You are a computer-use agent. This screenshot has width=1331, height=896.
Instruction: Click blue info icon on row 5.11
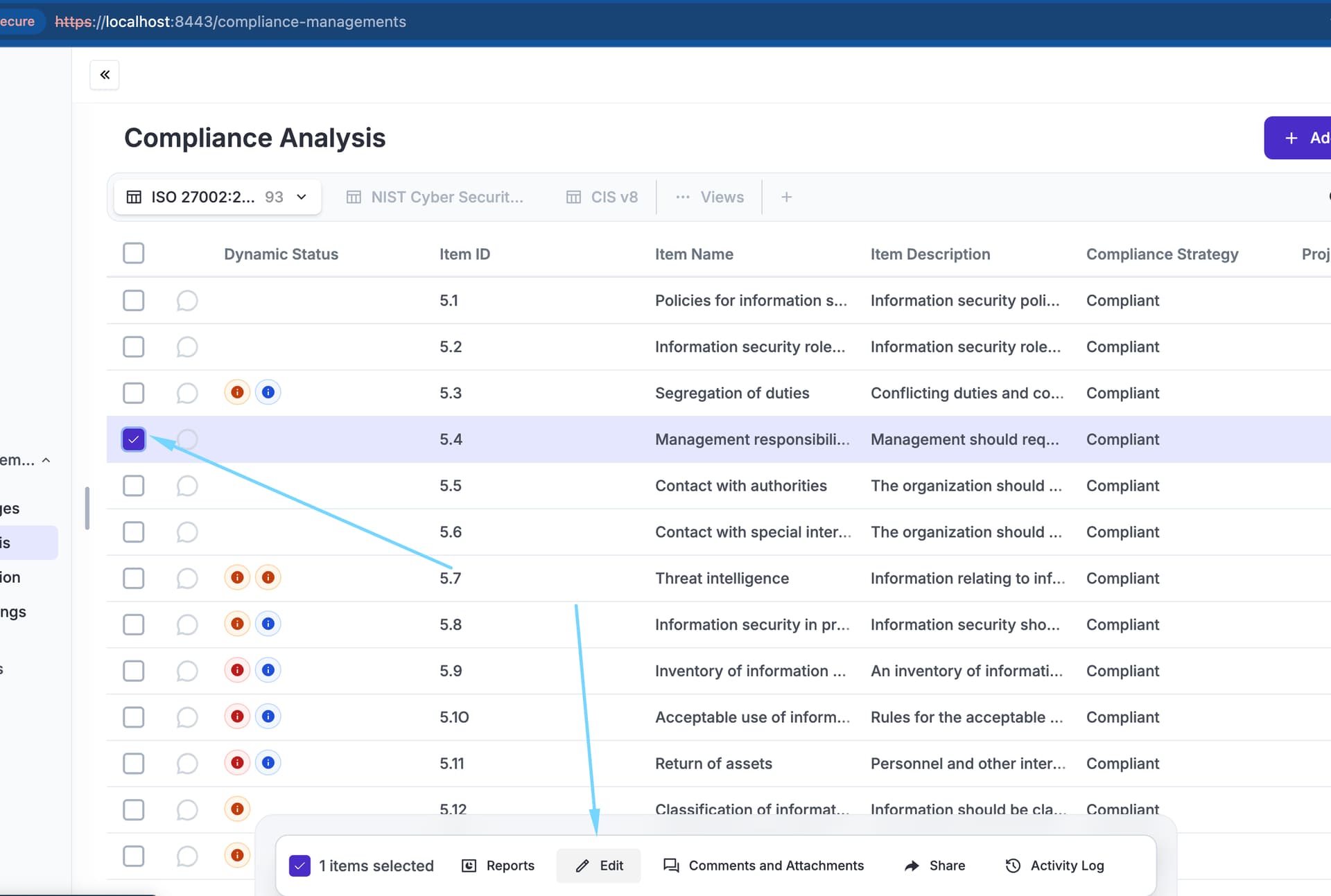tap(268, 763)
